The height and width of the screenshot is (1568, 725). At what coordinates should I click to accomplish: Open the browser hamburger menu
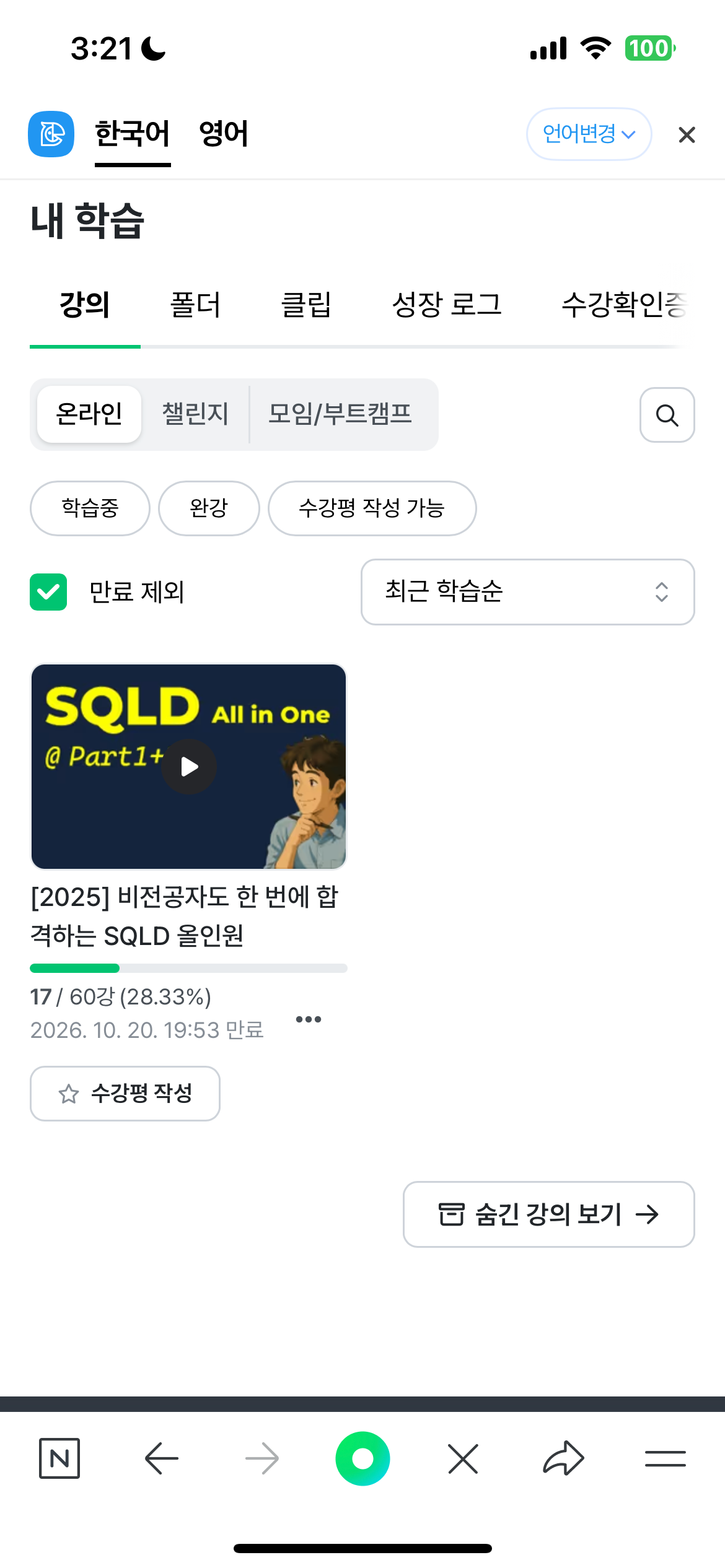pos(665,1458)
